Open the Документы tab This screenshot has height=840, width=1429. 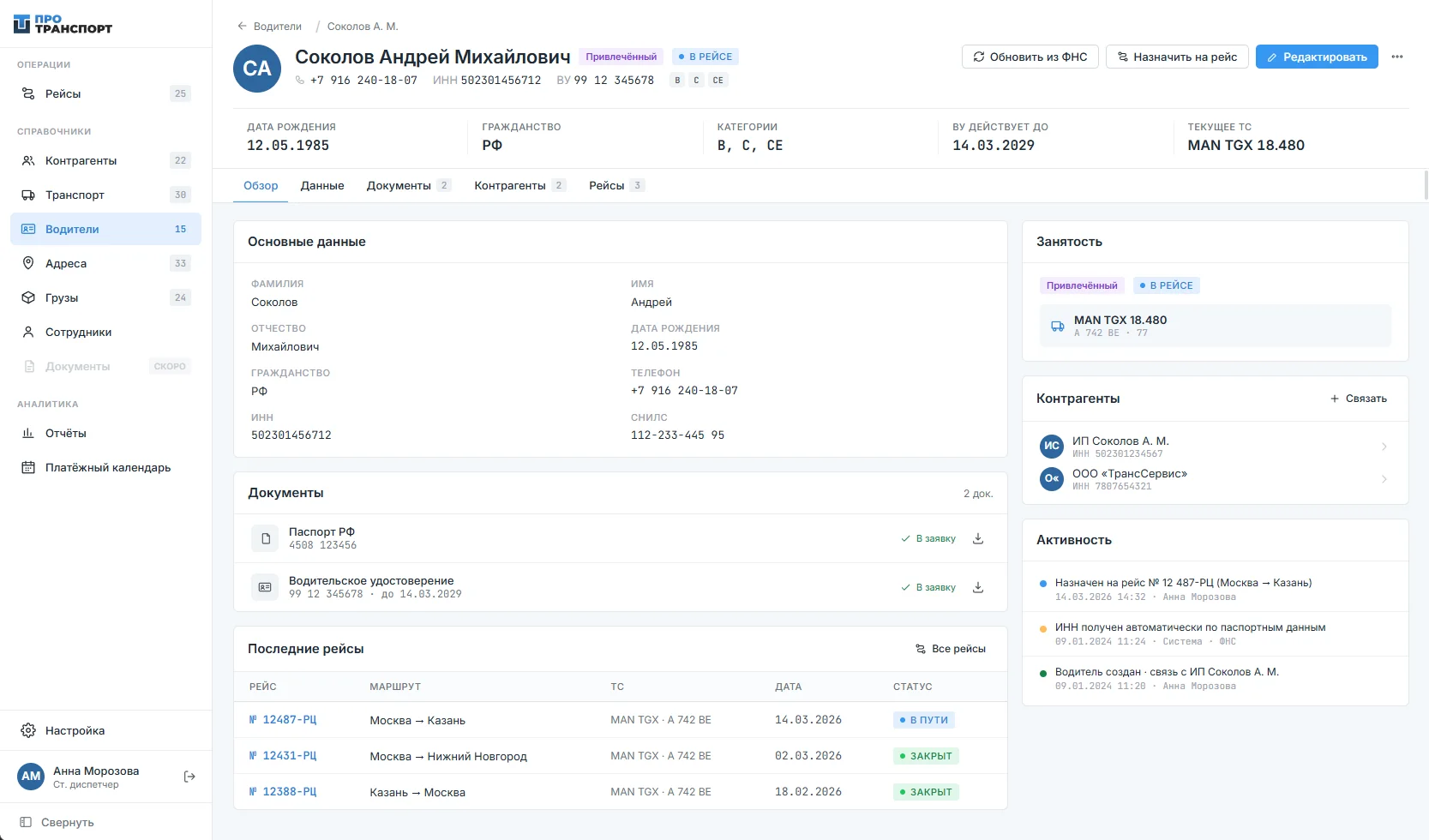408,185
